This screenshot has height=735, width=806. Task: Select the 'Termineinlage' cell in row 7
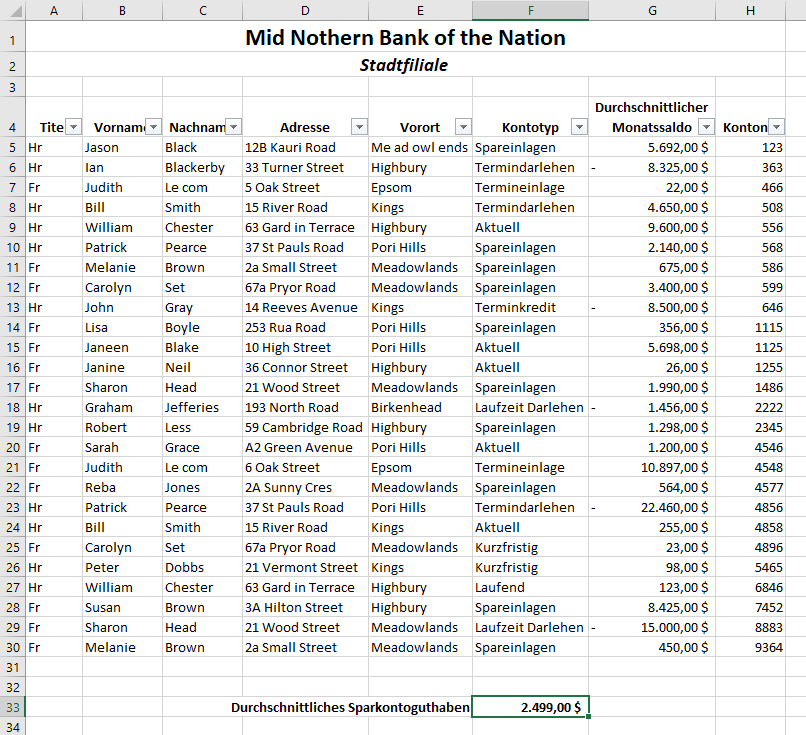(530, 188)
